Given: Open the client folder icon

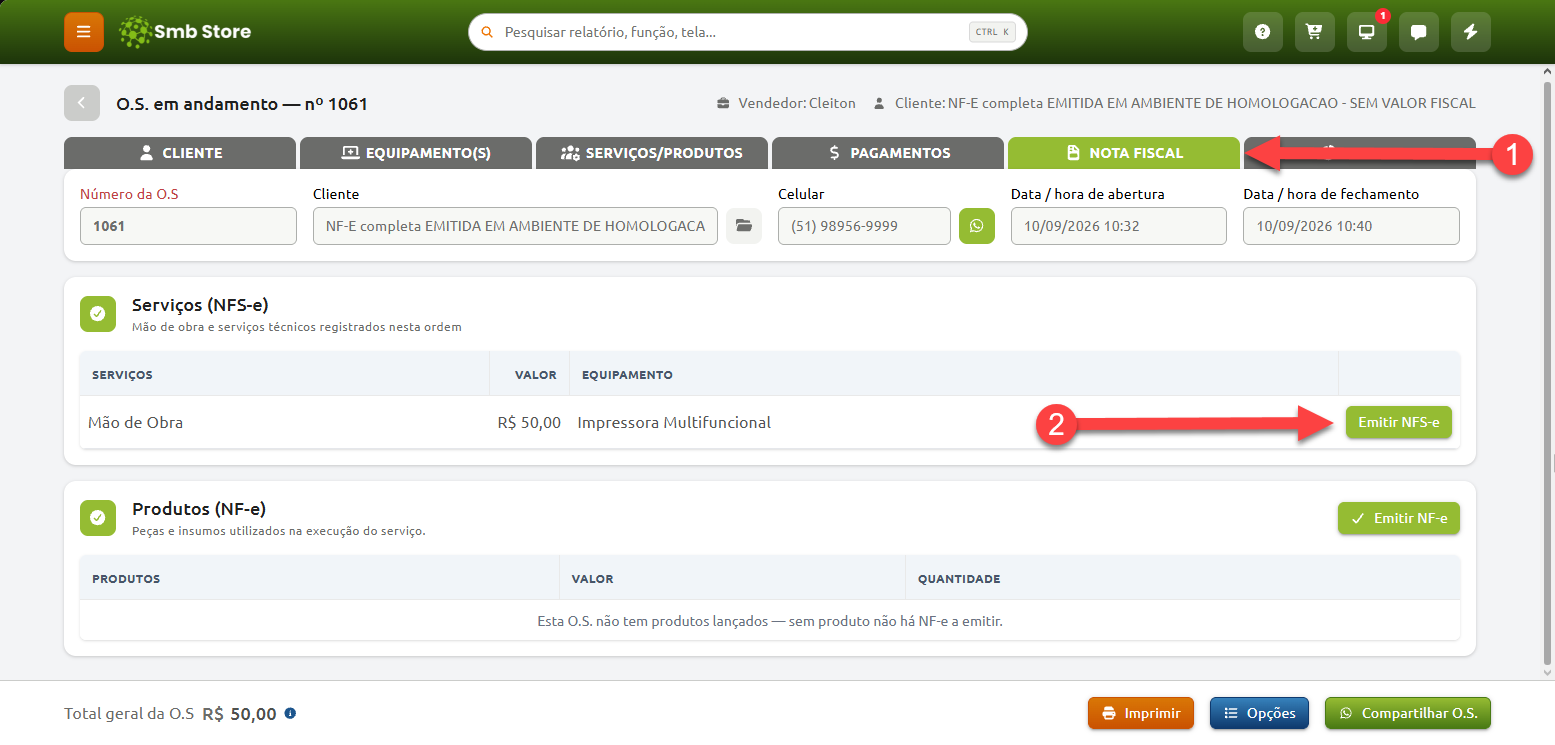Looking at the screenshot, I should pyautogui.click(x=744, y=226).
